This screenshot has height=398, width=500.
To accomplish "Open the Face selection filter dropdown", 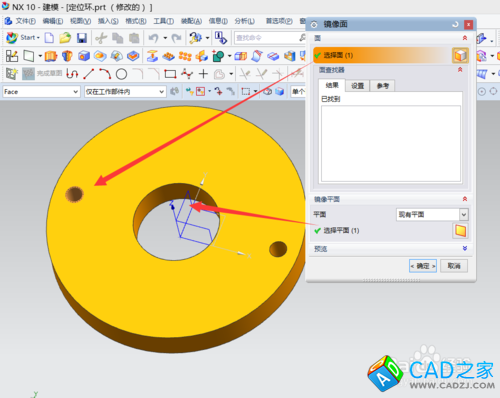I will point(41,92).
